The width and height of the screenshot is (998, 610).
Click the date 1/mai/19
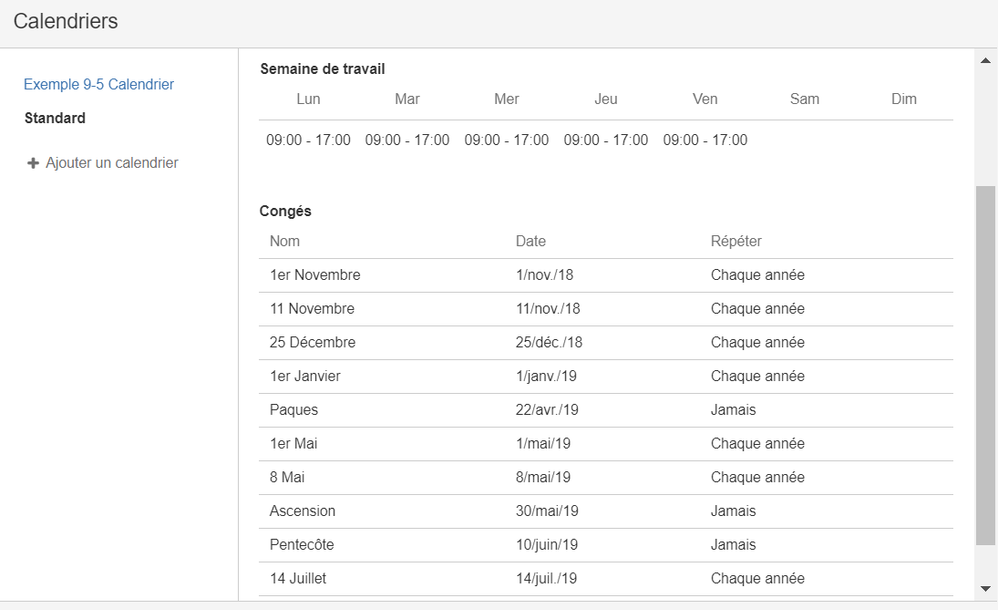[x=543, y=444]
